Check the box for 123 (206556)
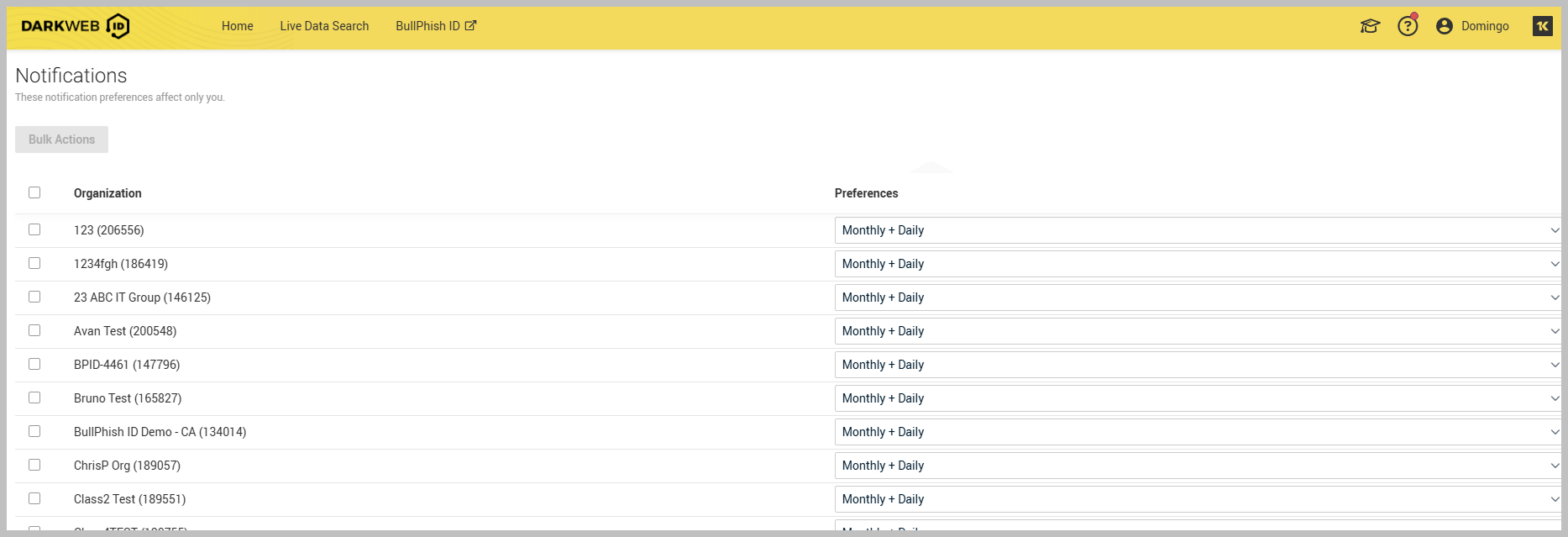The image size is (1568, 537). click(34, 229)
